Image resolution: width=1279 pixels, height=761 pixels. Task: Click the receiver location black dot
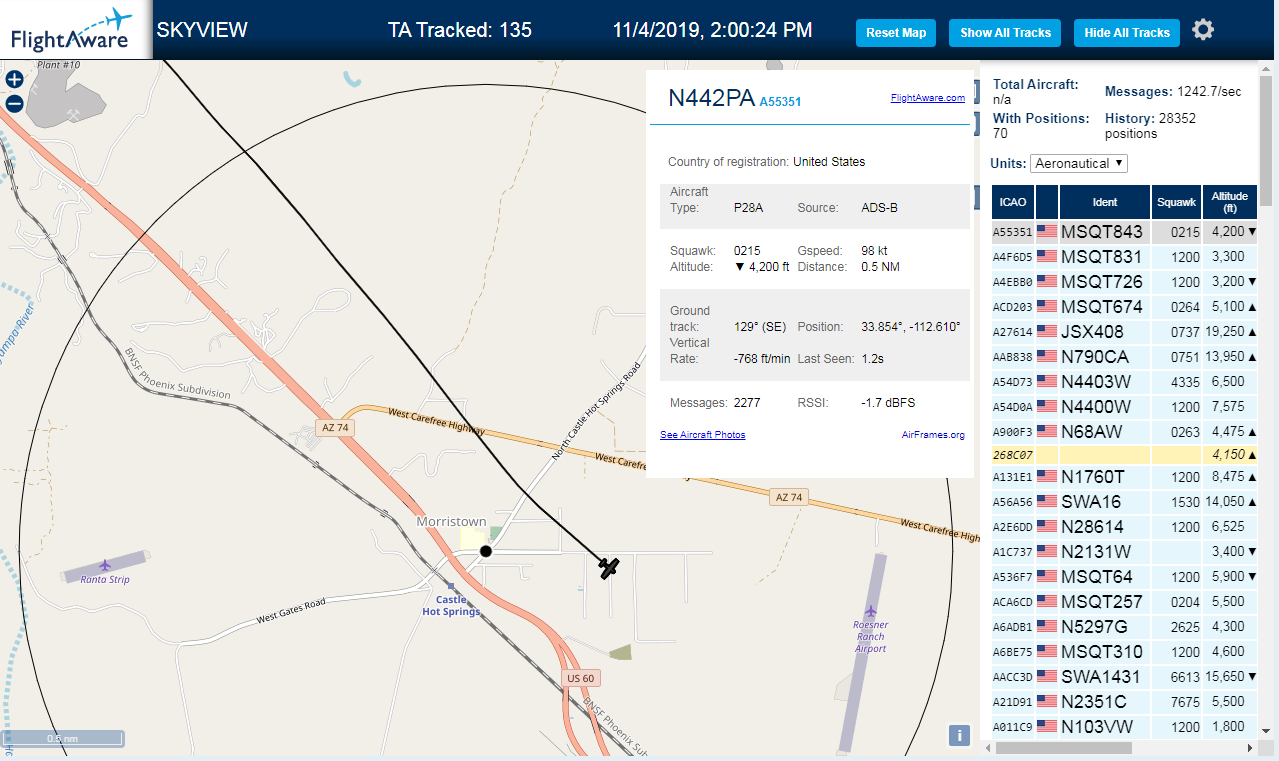coord(486,551)
